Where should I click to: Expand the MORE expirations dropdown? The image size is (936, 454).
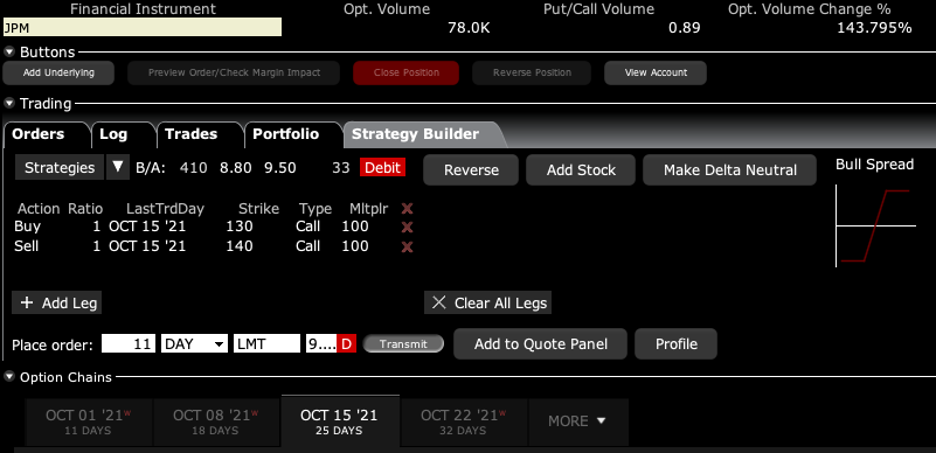tap(577, 421)
